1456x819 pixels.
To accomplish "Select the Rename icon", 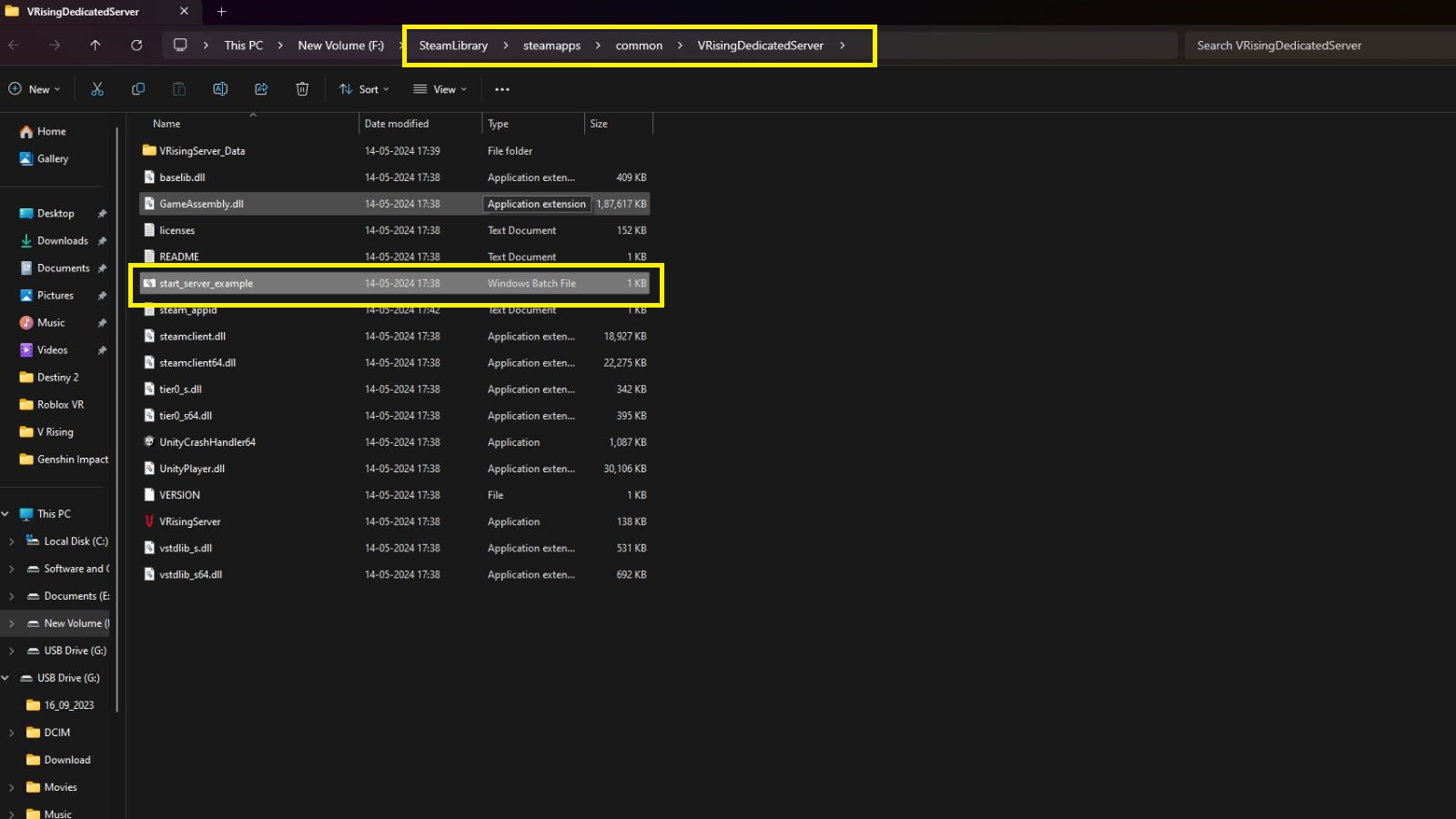I will (220, 88).
